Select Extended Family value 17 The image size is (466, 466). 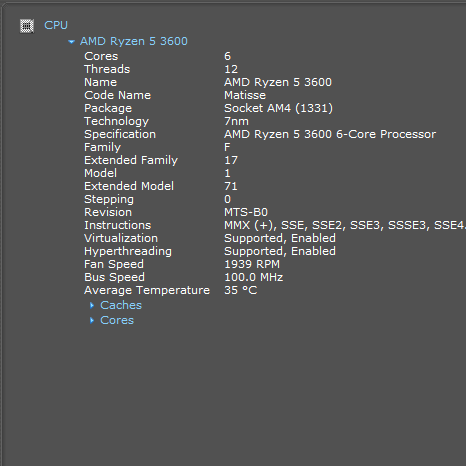(231, 160)
